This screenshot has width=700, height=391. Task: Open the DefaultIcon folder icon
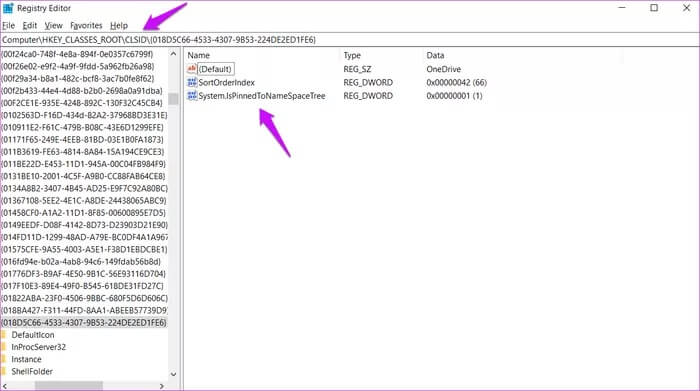pyautogui.click(x=4, y=335)
